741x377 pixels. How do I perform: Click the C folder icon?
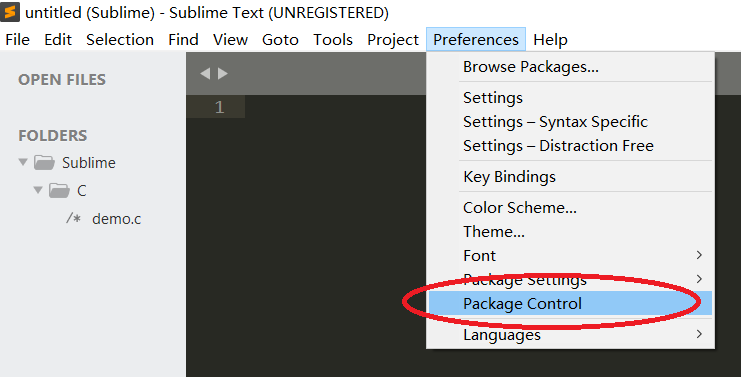pos(60,190)
